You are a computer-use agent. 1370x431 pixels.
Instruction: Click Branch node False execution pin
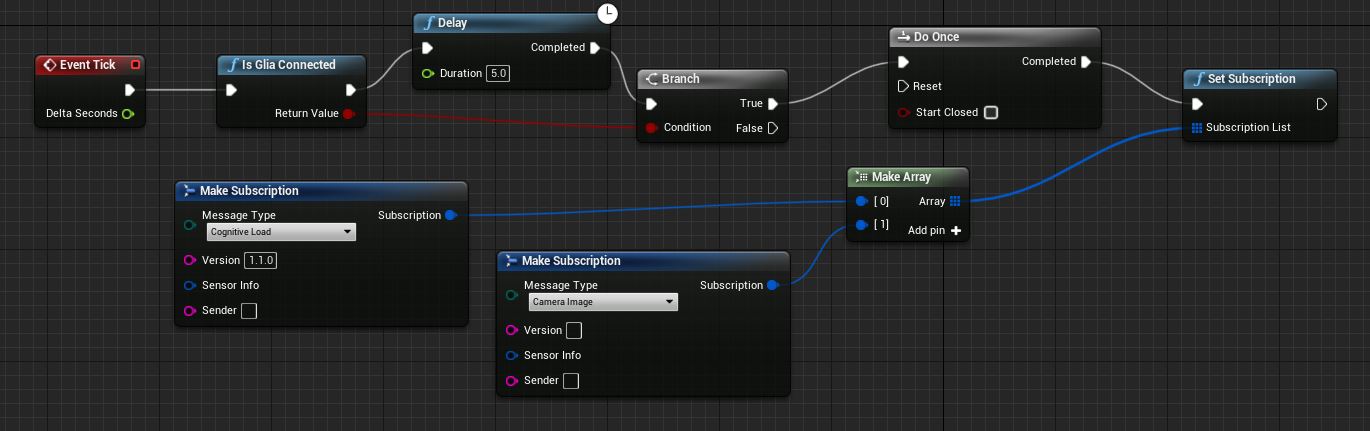coord(773,128)
